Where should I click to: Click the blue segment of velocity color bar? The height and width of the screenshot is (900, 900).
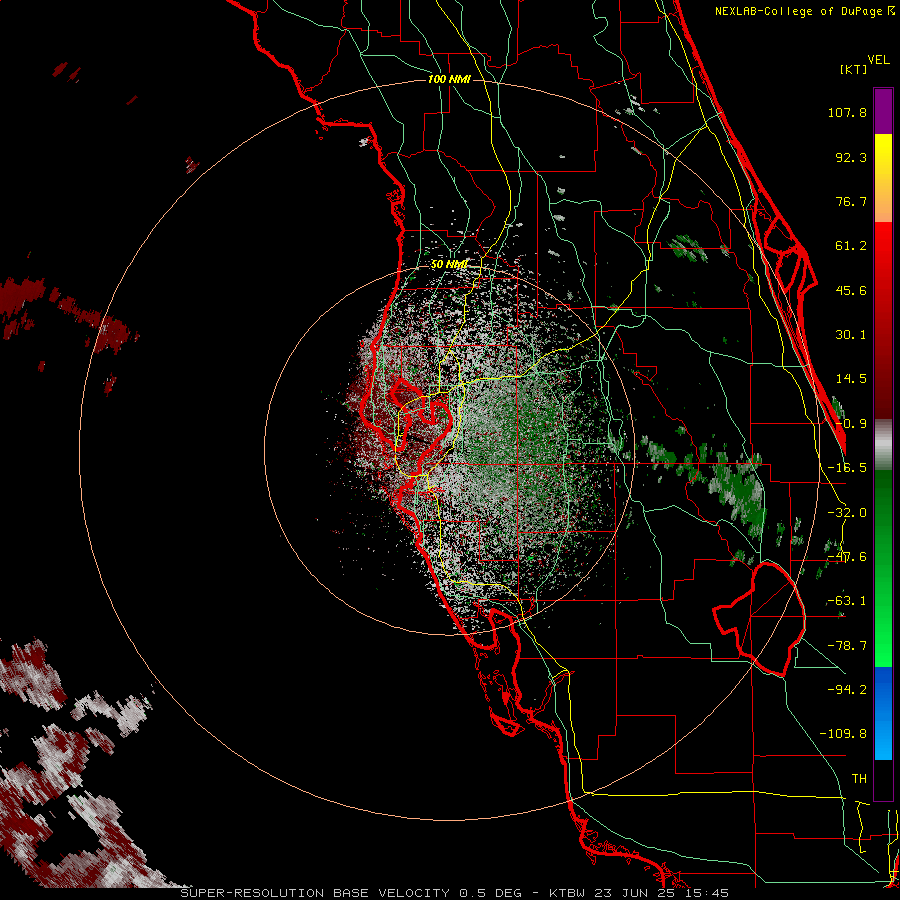tap(883, 713)
